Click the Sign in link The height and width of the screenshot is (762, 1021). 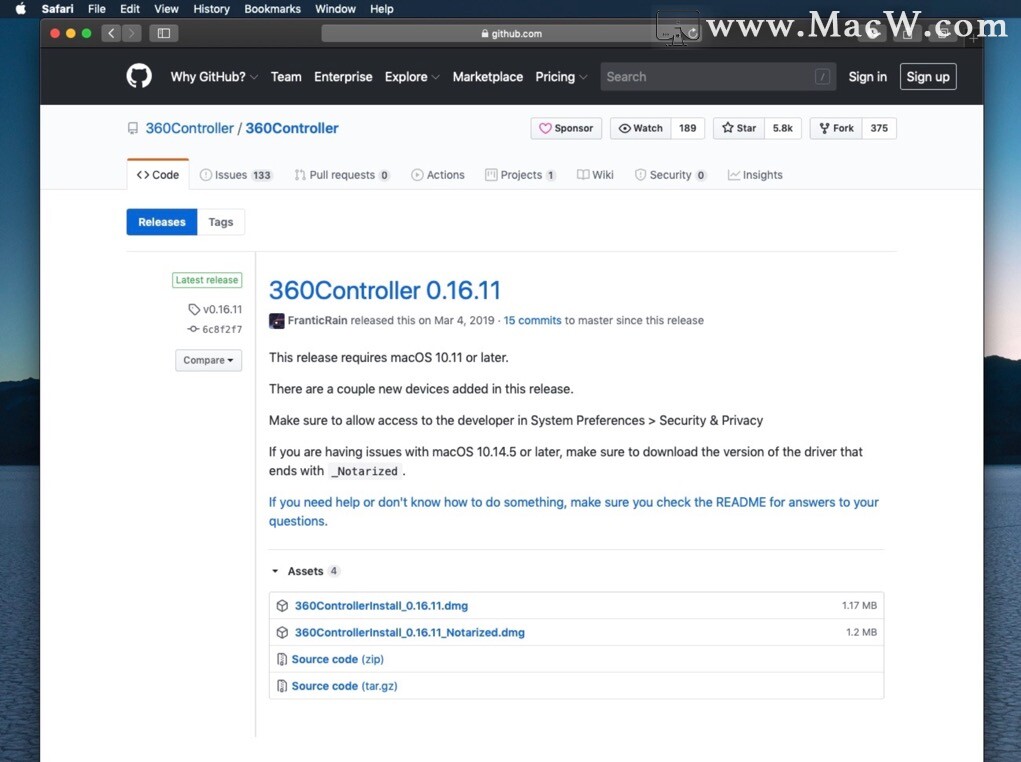pyautogui.click(x=867, y=77)
